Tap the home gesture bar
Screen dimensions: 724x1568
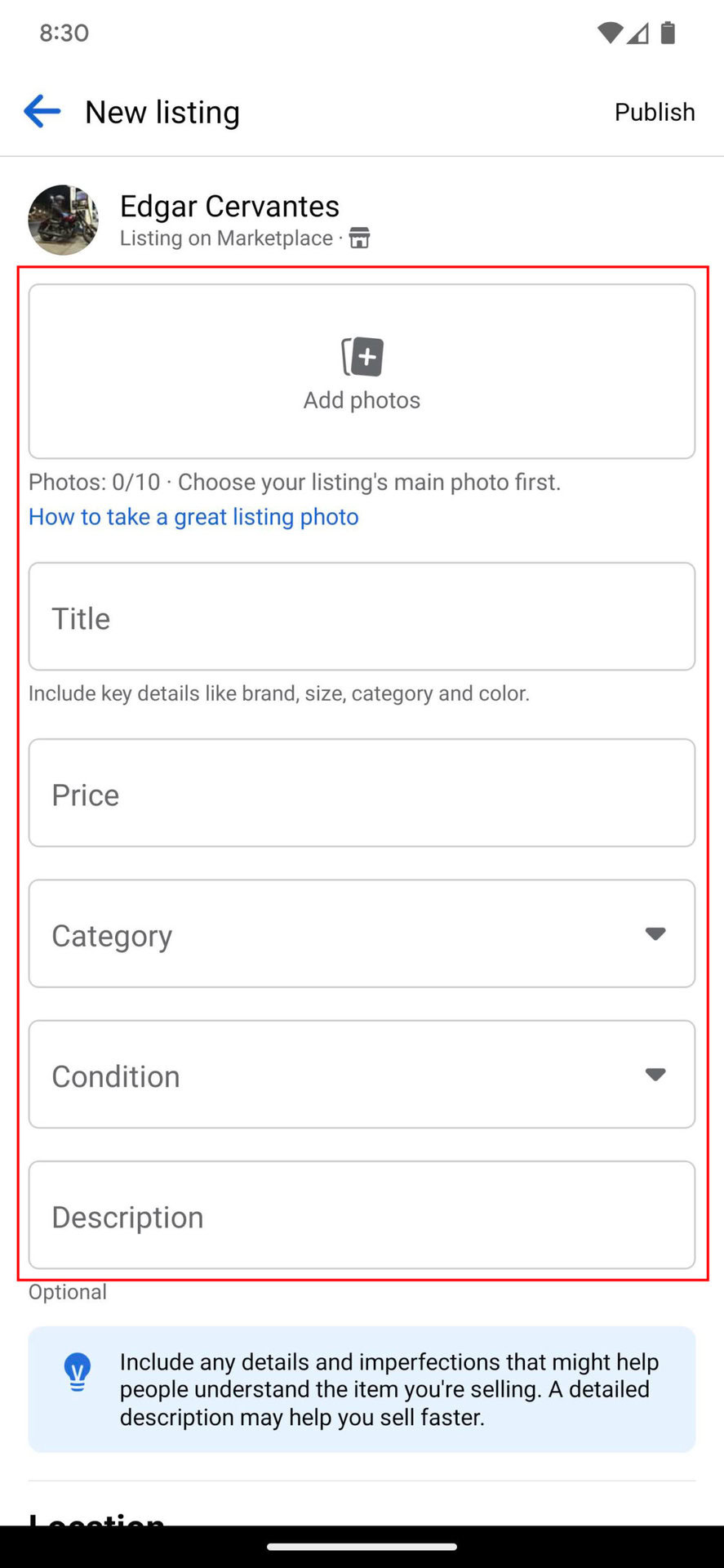click(x=362, y=1546)
